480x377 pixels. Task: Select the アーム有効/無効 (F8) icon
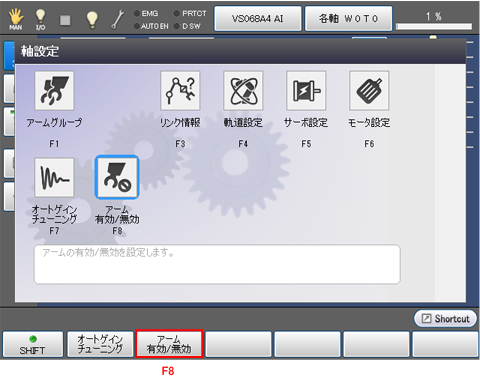point(117,177)
